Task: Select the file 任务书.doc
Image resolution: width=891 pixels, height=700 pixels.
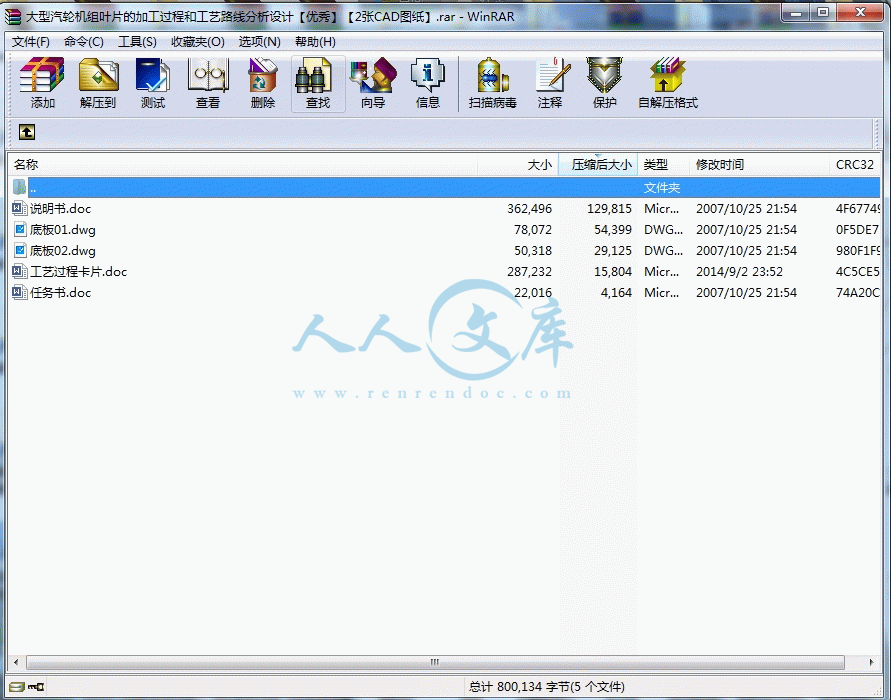Action: pyautogui.click(x=60, y=293)
